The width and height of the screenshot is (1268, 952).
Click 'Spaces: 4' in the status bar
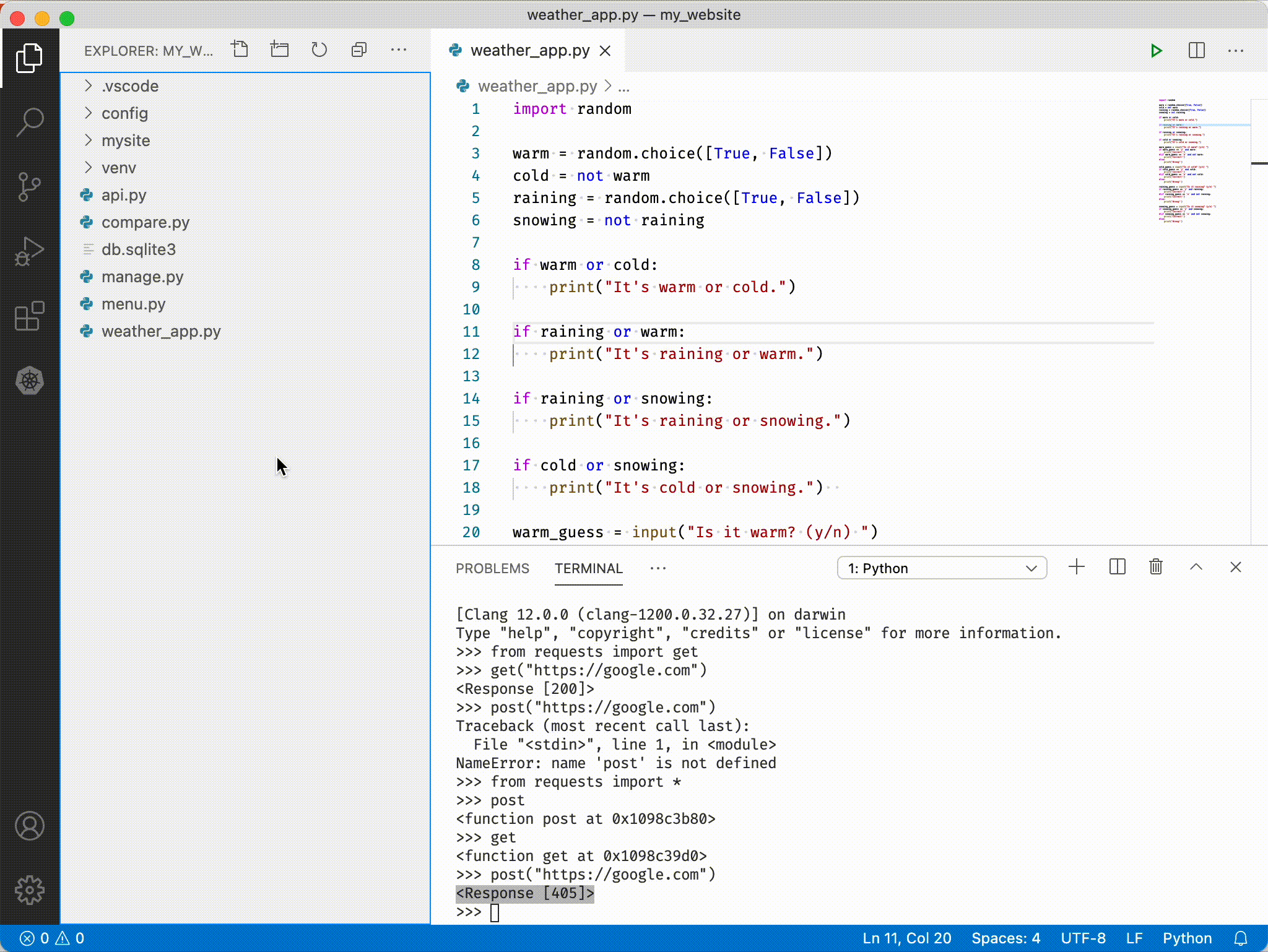1006,938
